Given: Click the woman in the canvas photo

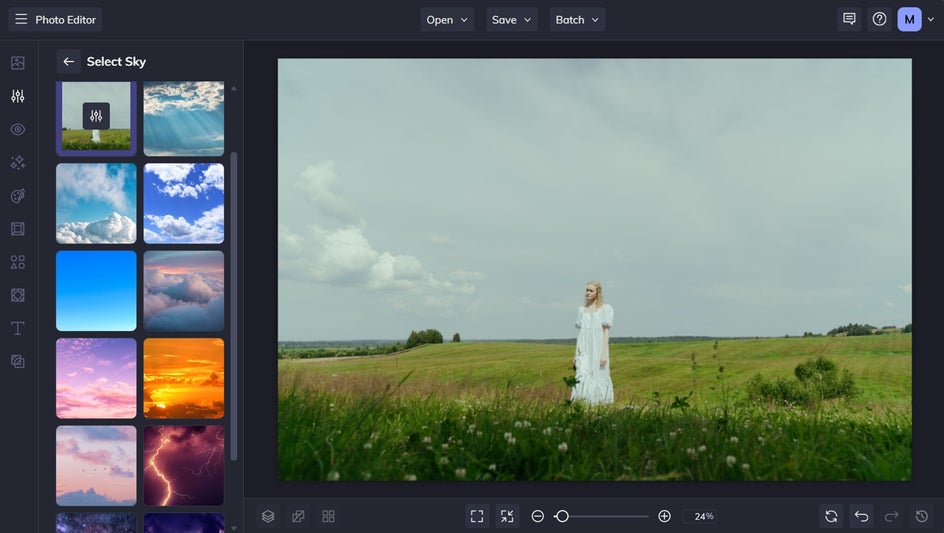Looking at the screenshot, I should tap(592, 342).
